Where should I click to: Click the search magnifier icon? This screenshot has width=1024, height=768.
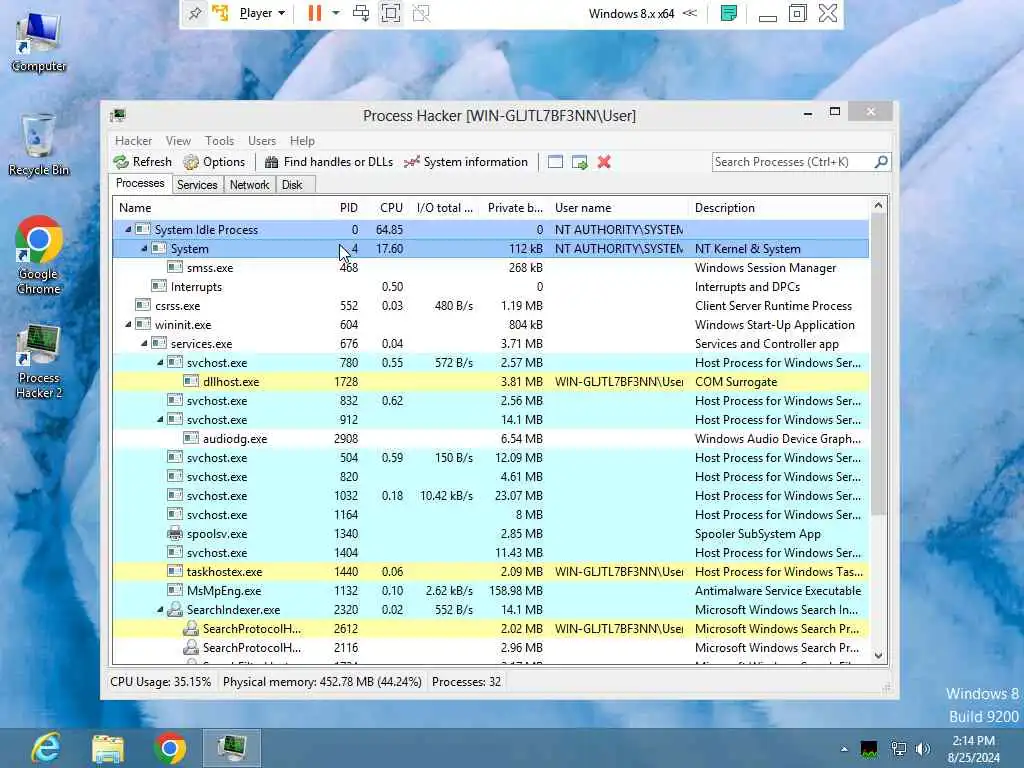click(x=881, y=161)
